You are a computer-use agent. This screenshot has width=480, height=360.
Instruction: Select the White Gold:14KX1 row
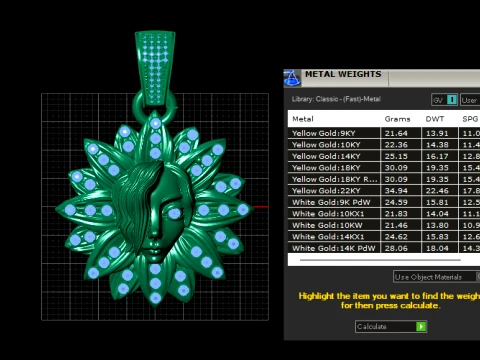click(384, 237)
